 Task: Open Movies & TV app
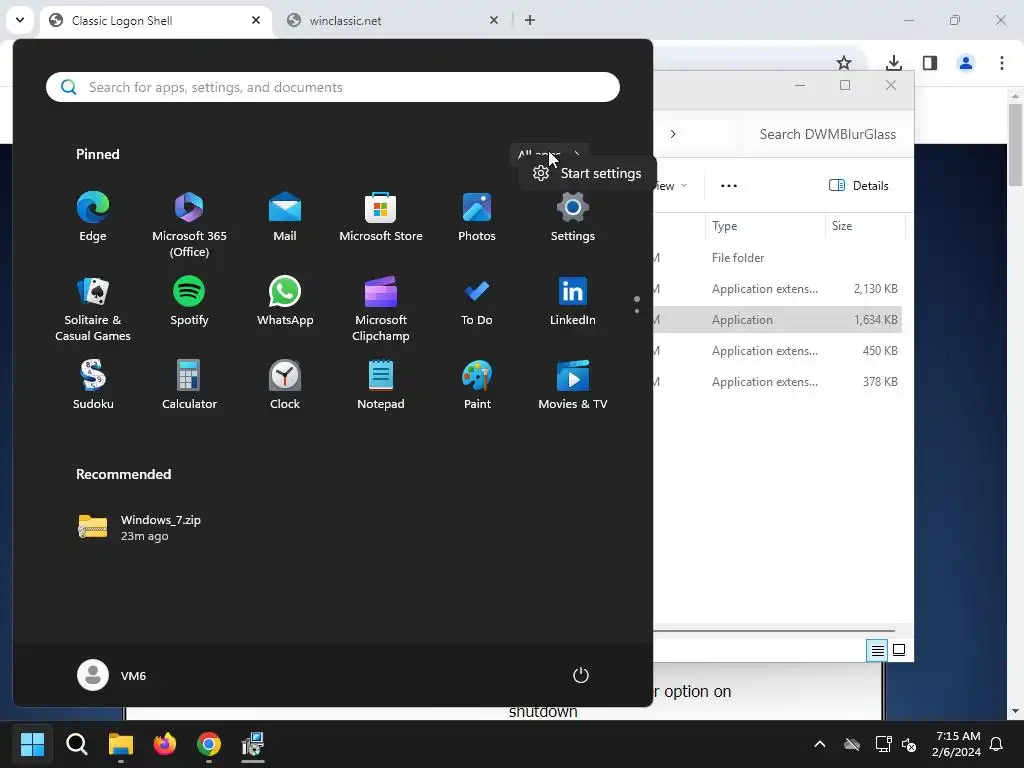[573, 385]
